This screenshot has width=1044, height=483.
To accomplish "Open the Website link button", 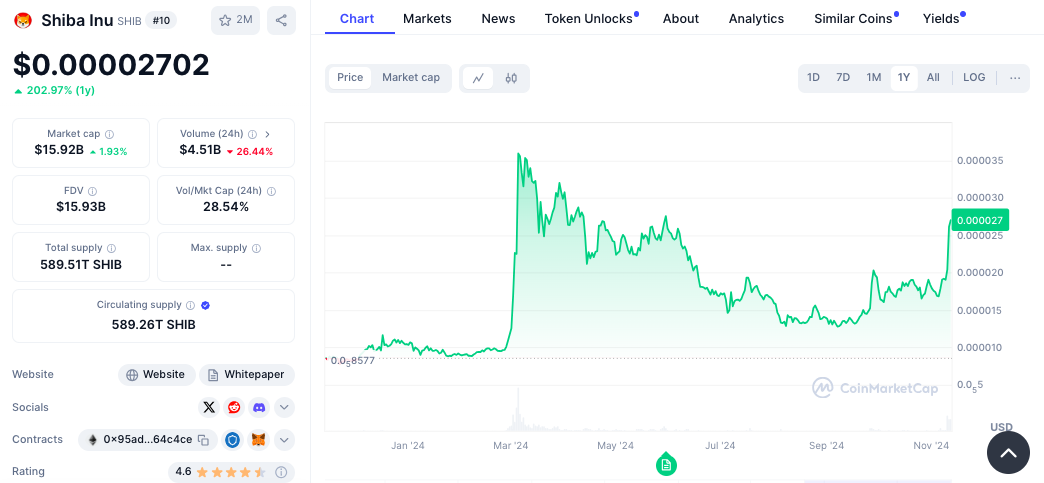I will point(156,374).
